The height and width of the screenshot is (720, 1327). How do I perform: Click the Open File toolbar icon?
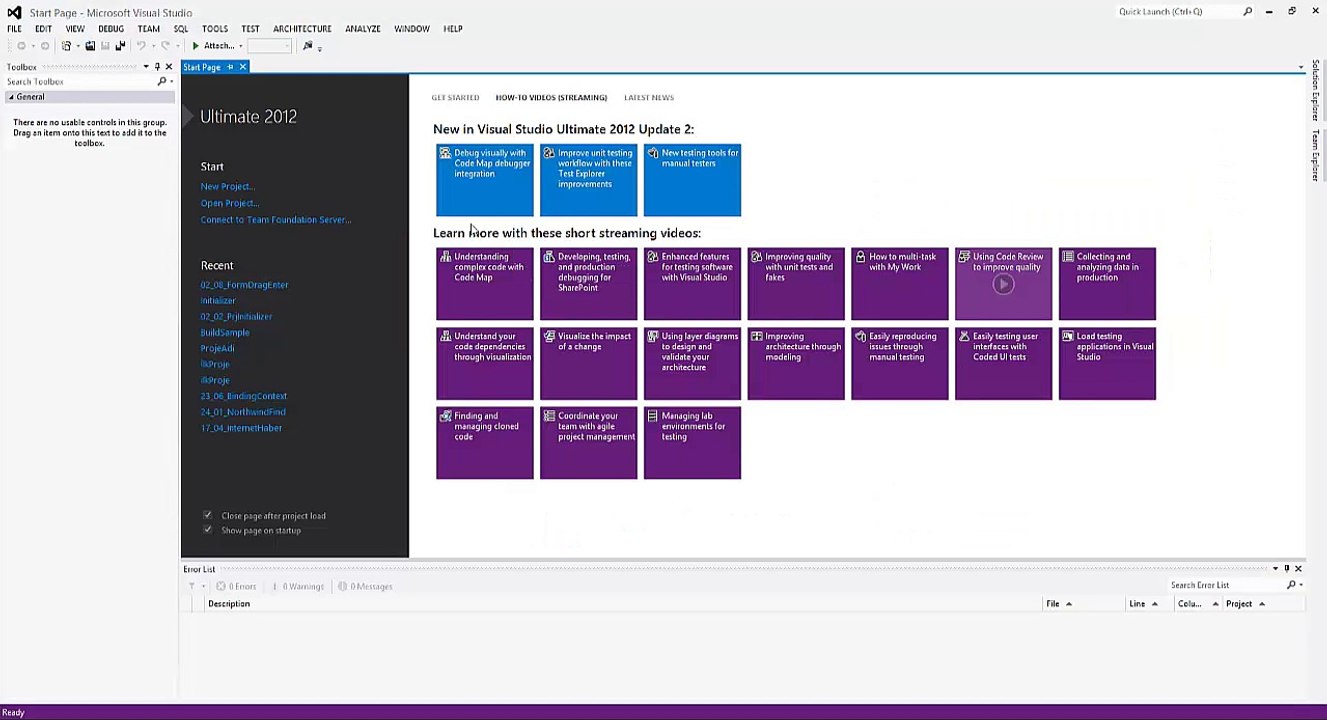[x=90, y=46]
